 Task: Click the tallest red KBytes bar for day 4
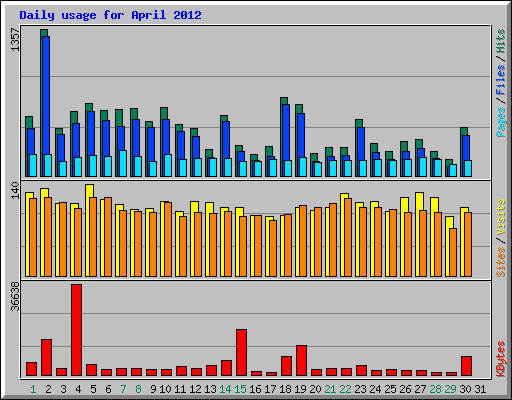76,330
